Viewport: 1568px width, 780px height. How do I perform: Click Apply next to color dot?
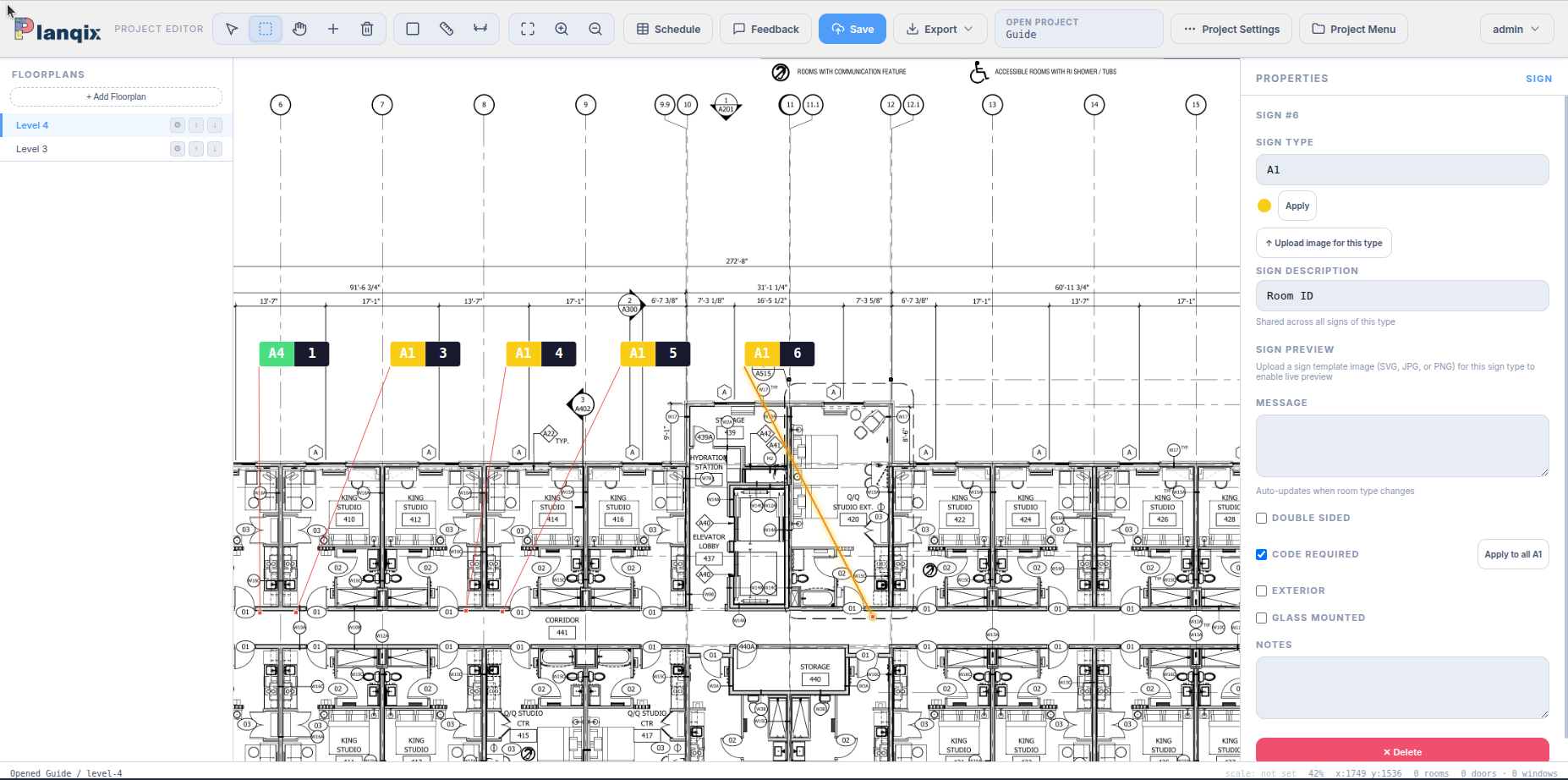[1297, 206]
